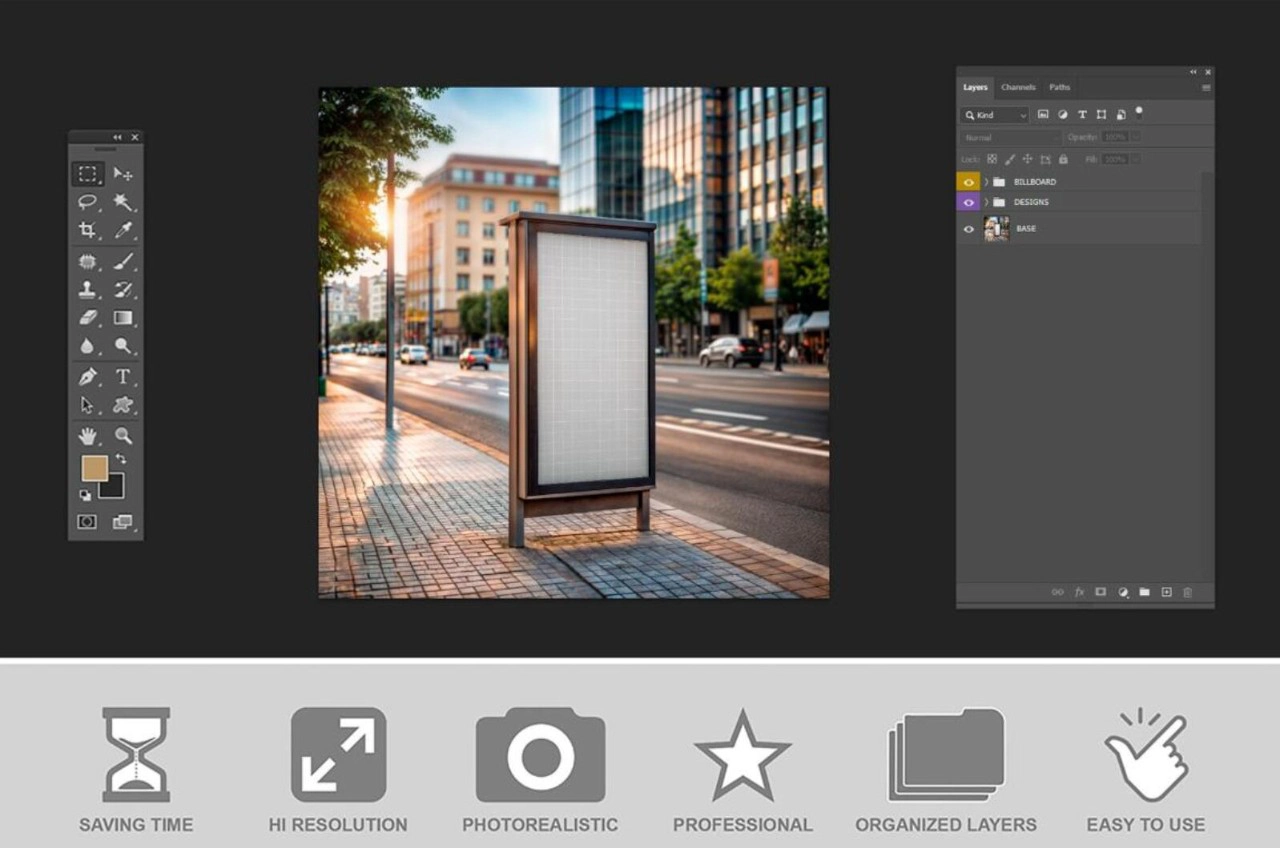Reset default foreground and background colors

[x=85, y=495]
